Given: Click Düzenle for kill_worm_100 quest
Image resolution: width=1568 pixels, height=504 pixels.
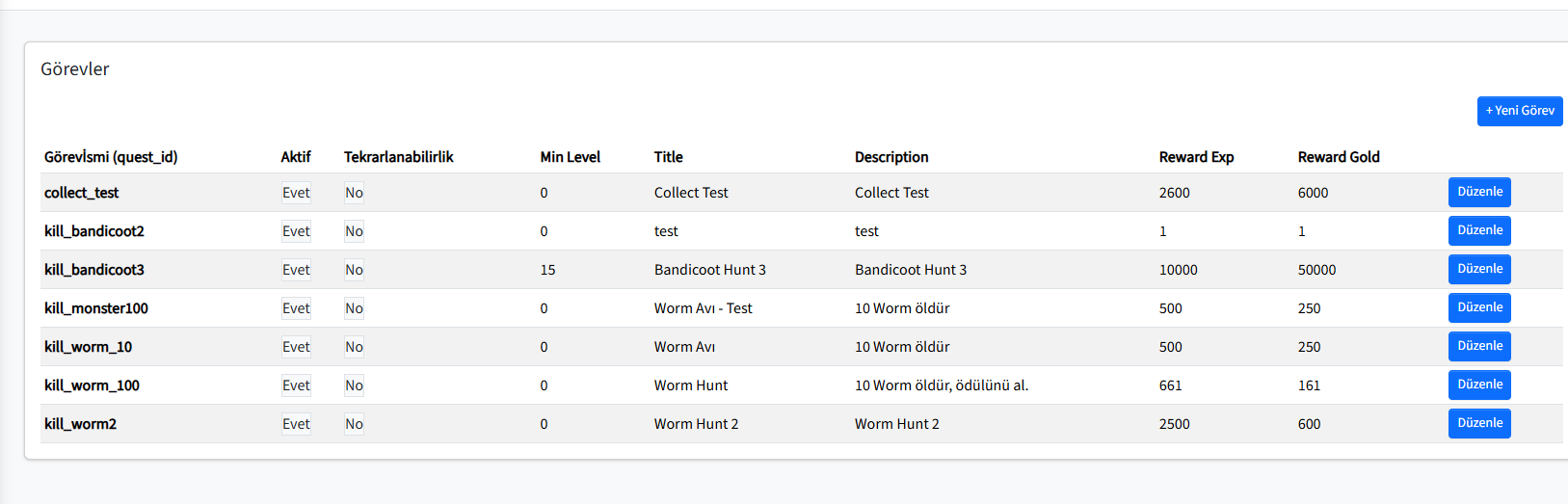Looking at the screenshot, I should click(x=1479, y=385).
